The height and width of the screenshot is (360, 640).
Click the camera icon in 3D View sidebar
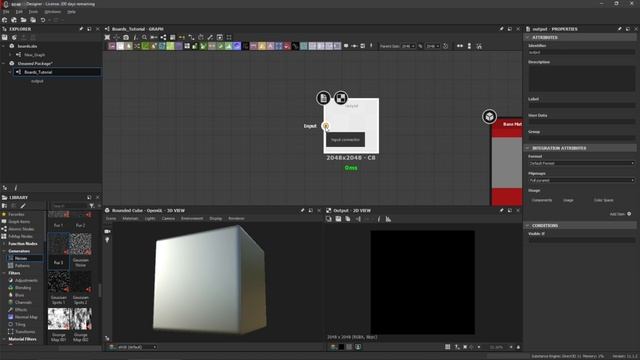(x=107, y=231)
